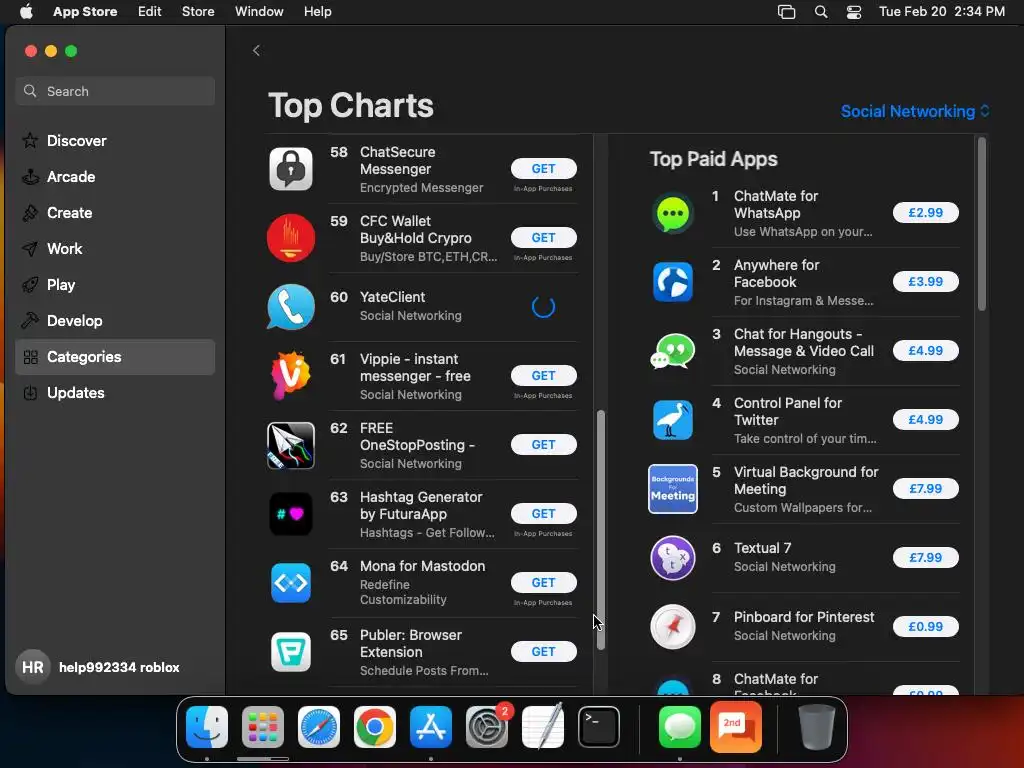Open the Screen Mirroring menu bar icon
Viewport: 1024px width, 768px height.
(786, 12)
